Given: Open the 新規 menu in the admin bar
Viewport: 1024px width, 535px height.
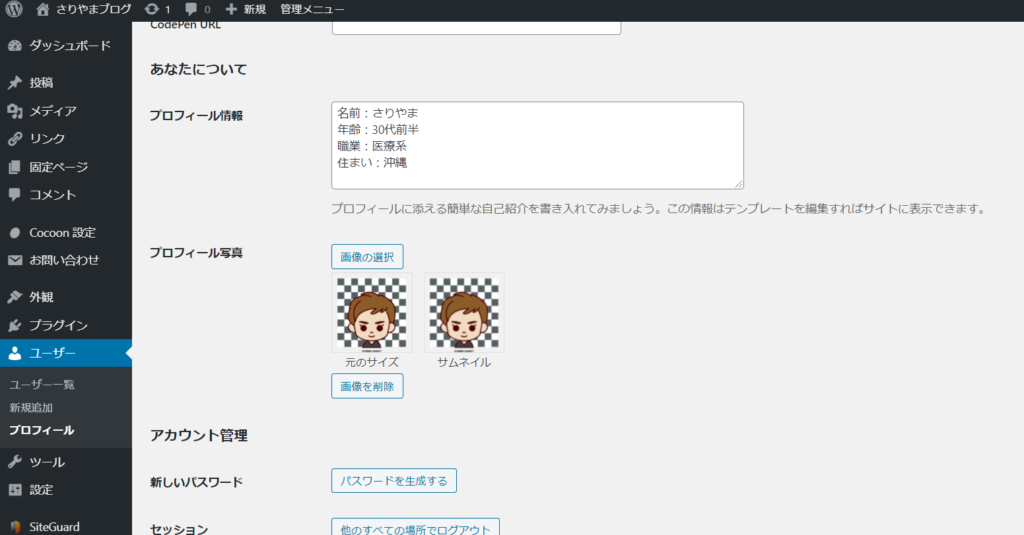Looking at the screenshot, I should tap(255, 9).
